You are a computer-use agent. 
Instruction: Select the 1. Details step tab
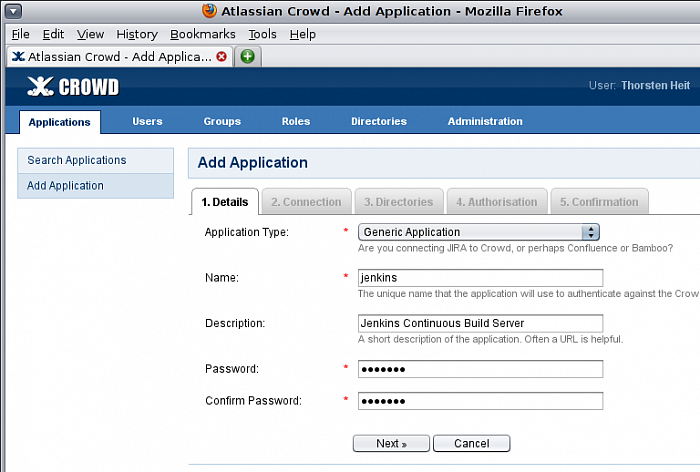pos(225,202)
